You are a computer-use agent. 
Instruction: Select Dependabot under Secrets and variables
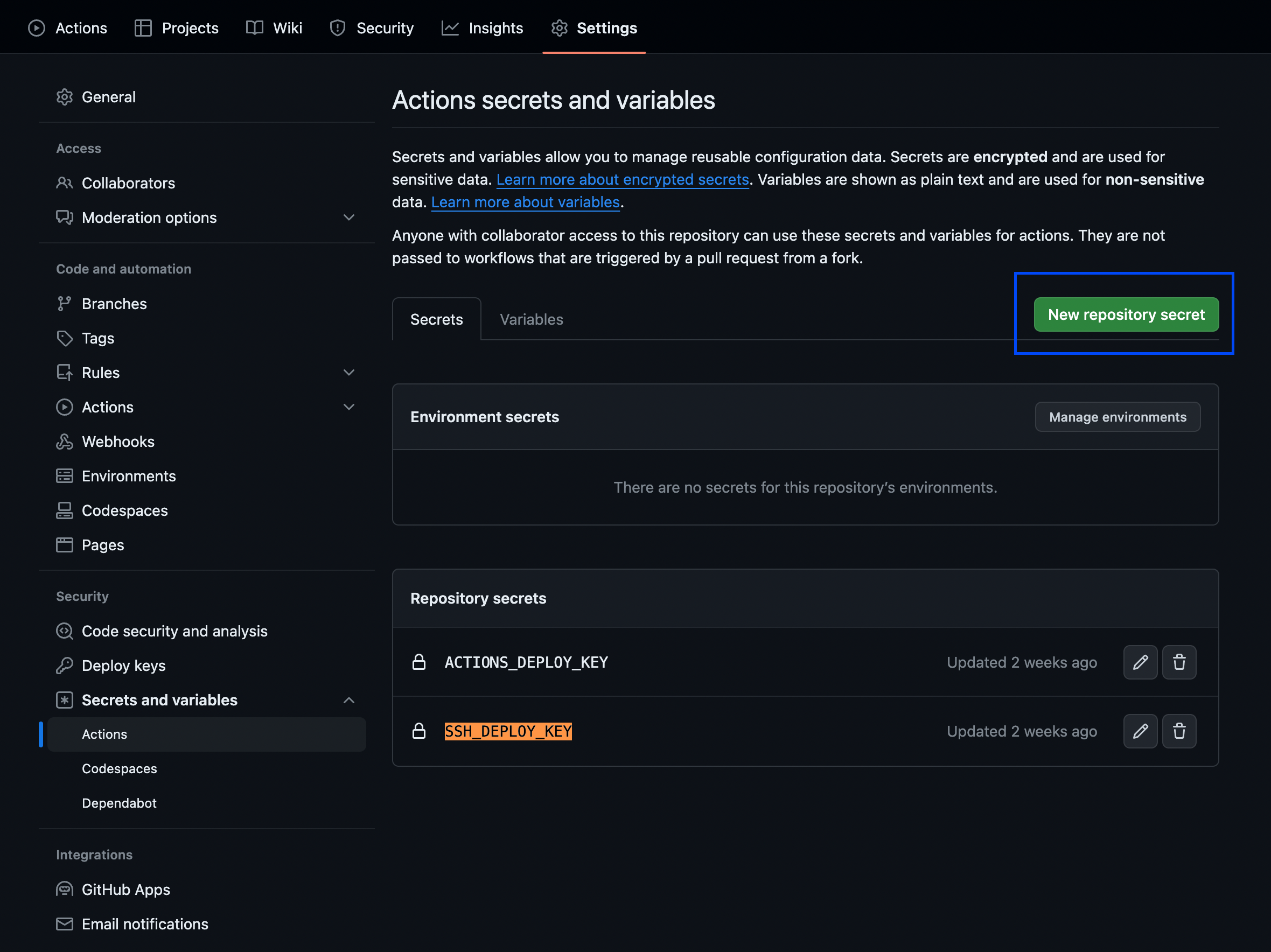point(119,803)
